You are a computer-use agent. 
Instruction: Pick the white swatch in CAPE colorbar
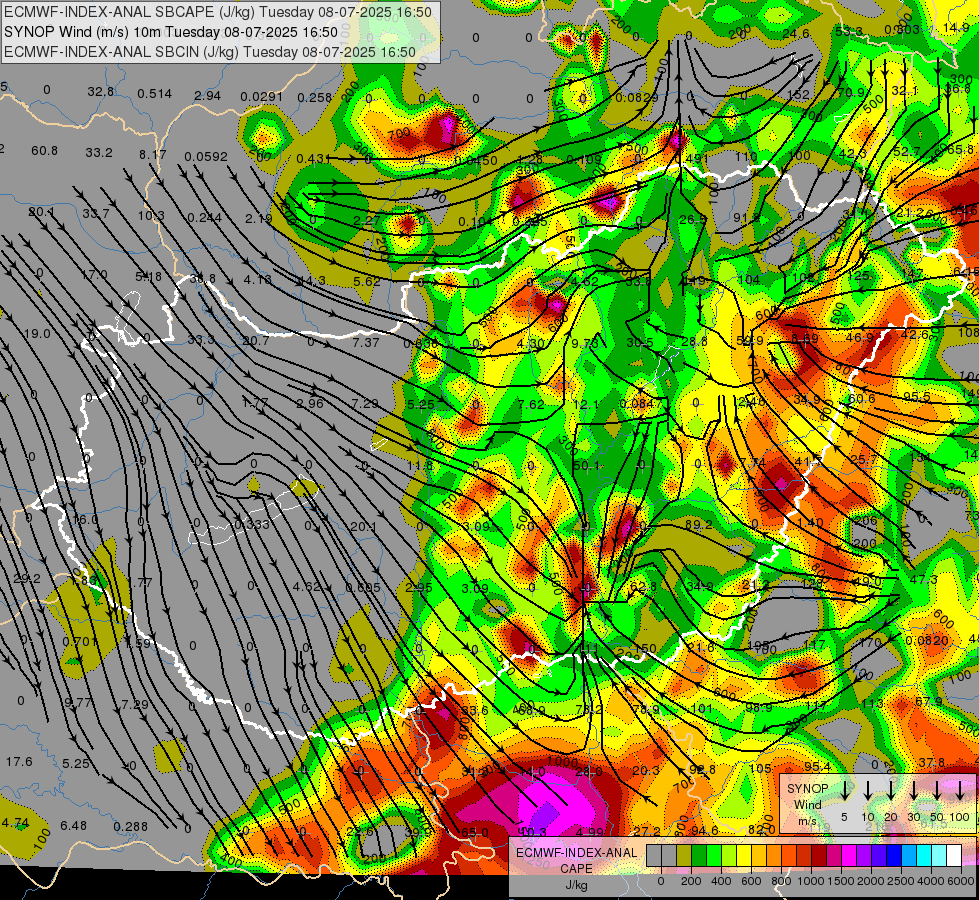tap(953, 856)
